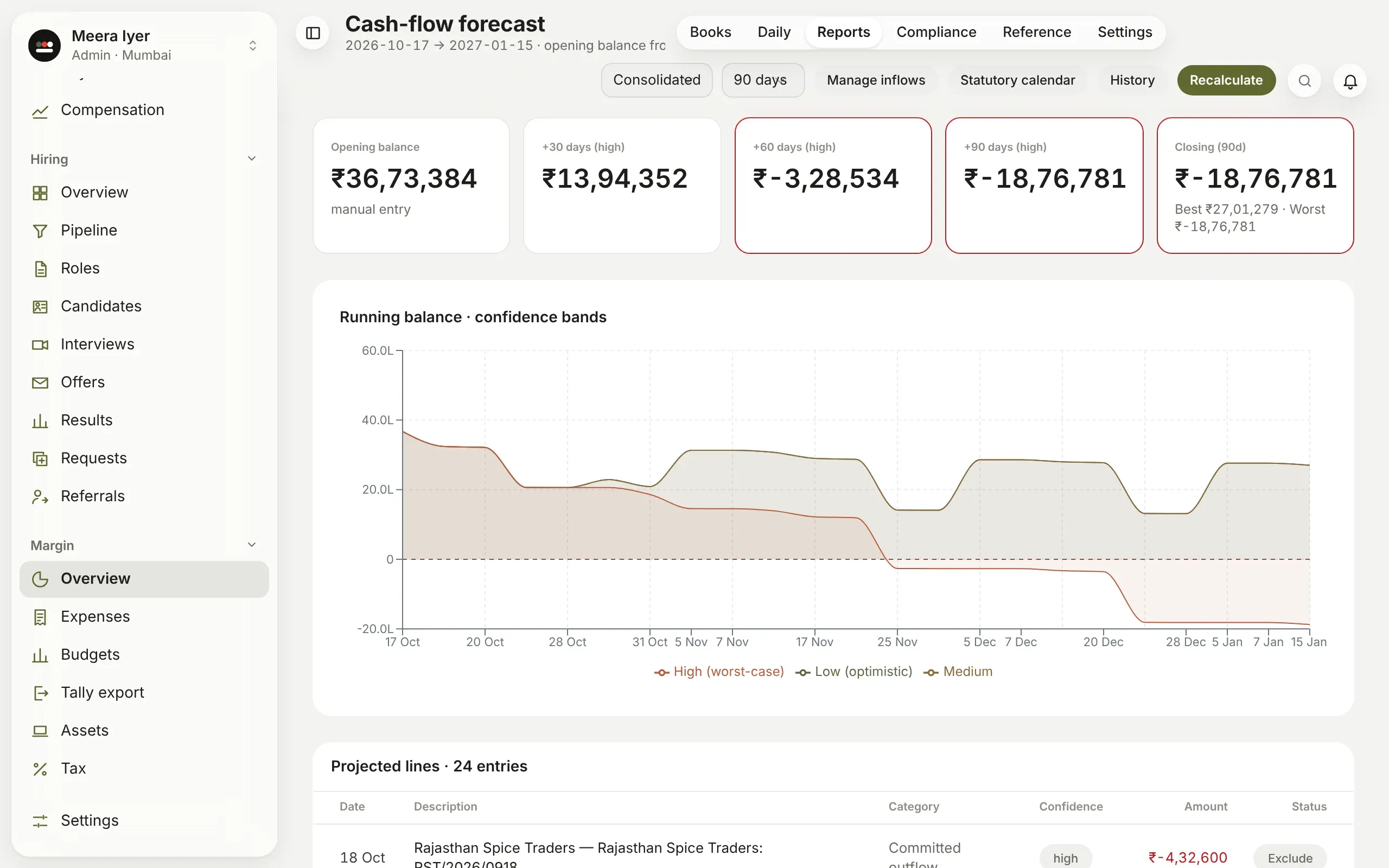Click the Description column header
The width and height of the screenshot is (1389, 868).
pyautogui.click(x=445, y=807)
